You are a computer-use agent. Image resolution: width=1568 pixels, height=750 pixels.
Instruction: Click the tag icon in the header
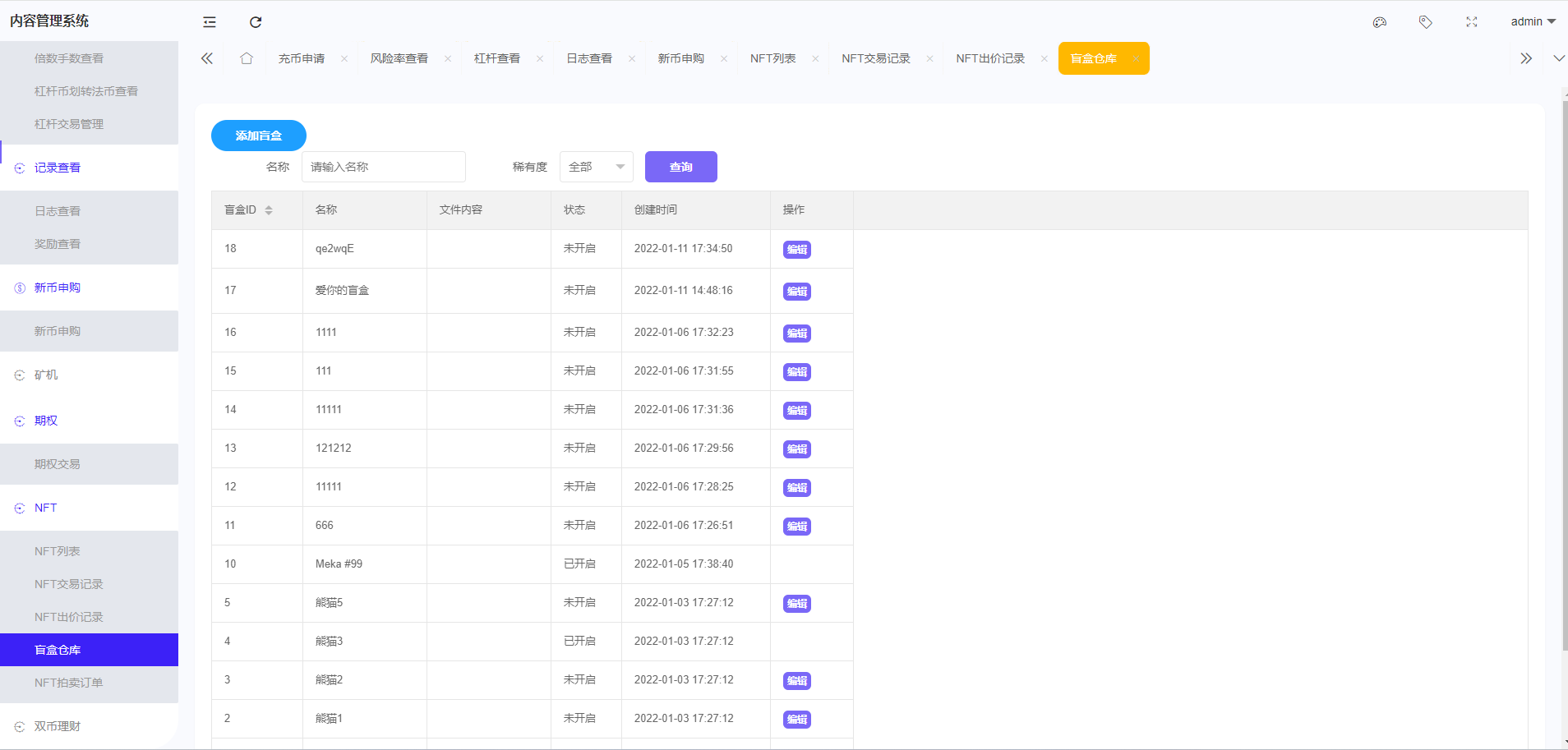(x=1426, y=22)
